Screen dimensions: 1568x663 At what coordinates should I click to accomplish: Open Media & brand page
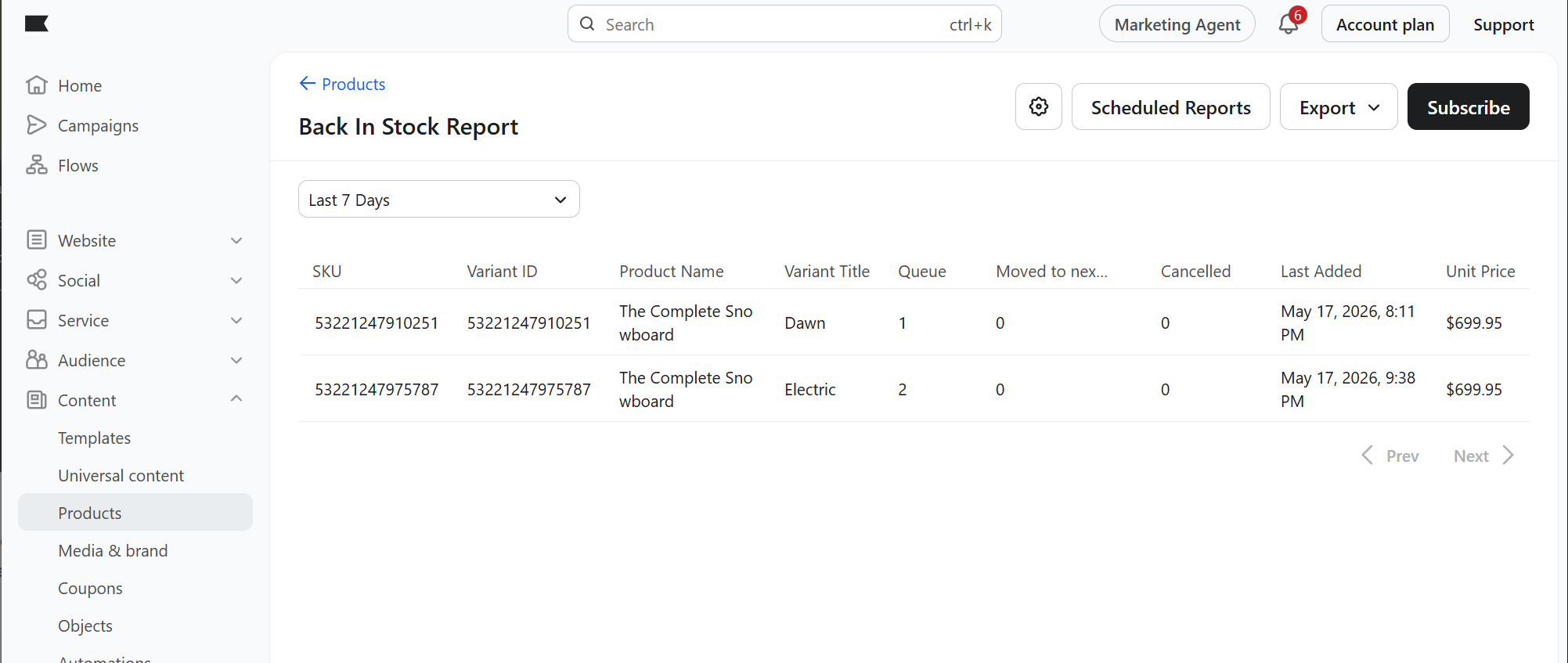[113, 550]
